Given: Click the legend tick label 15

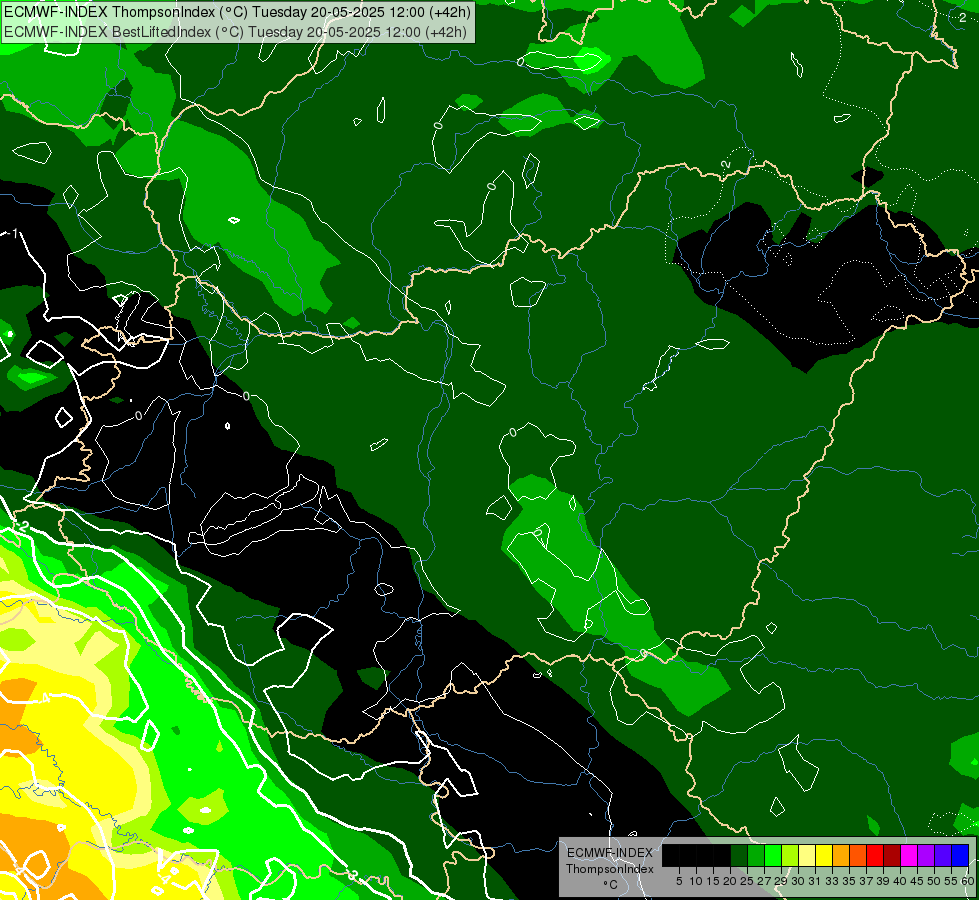Looking at the screenshot, I should (713, 881).
